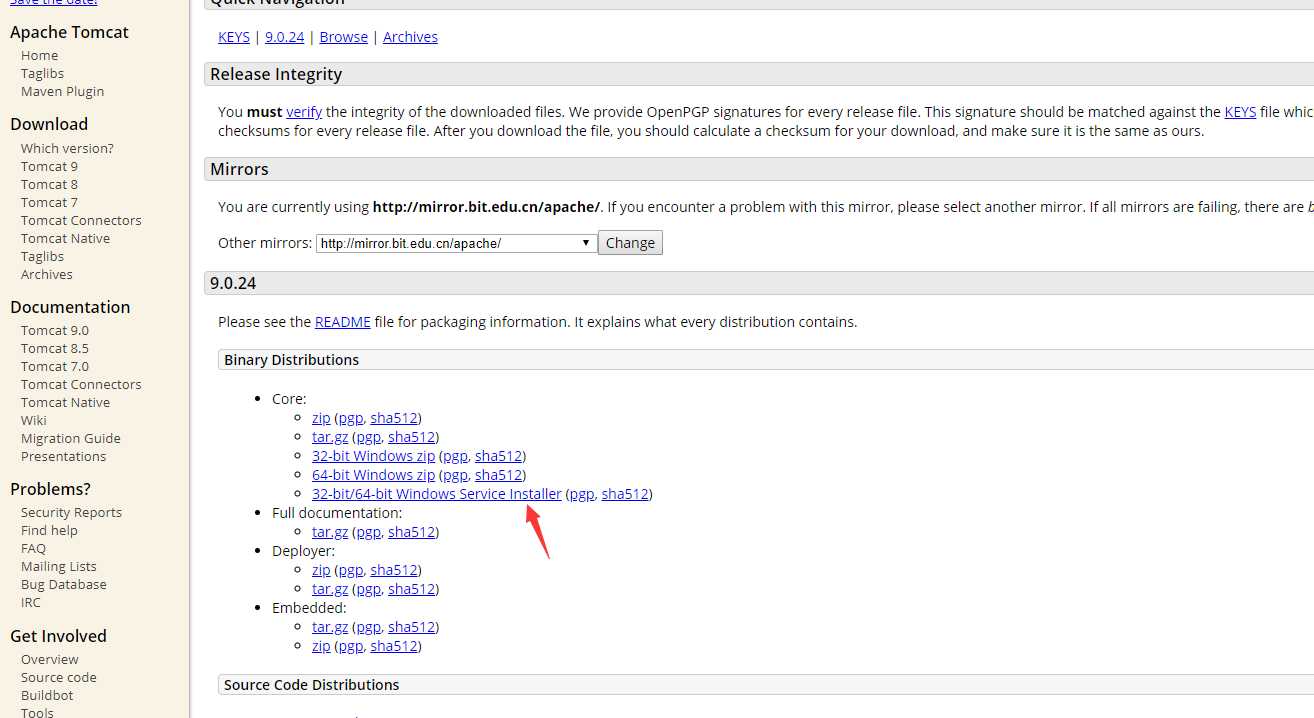Open Taglibs under Apache Tomcat section
Image resolution: width=1314 pixels, height=718 pixels.
pyautogui.click(x=42, y=73)
